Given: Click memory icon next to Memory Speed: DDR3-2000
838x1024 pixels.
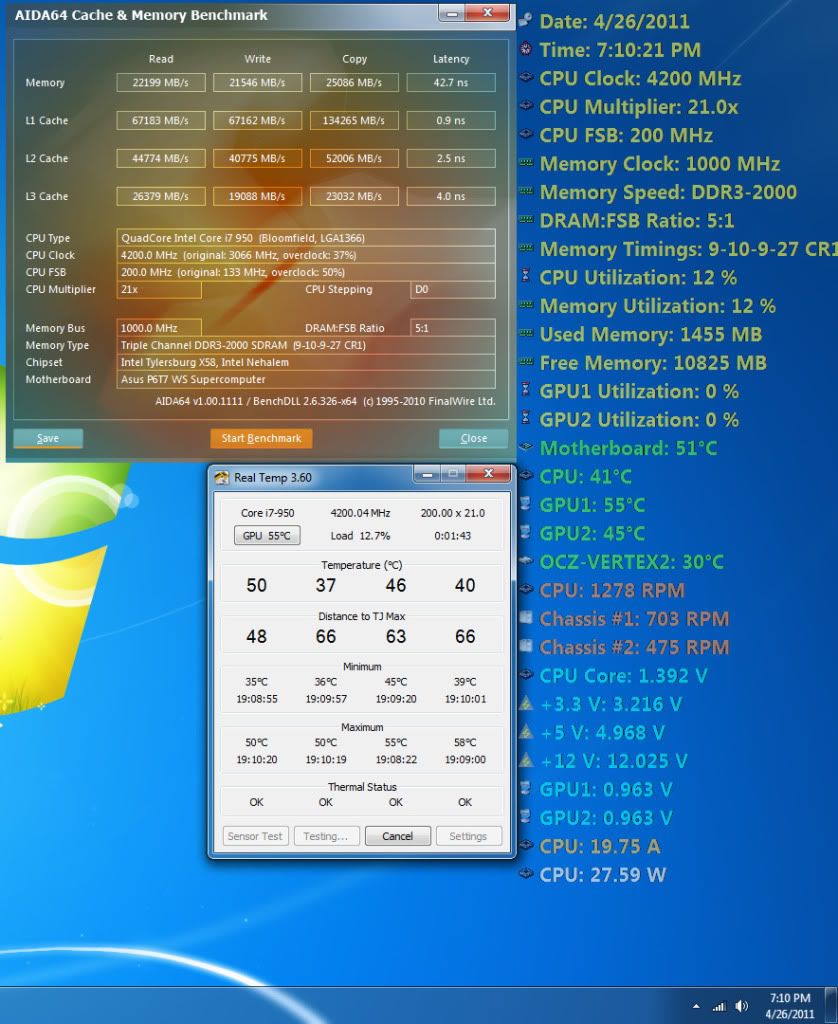Looking at the screenshot, I should (526, 191).
